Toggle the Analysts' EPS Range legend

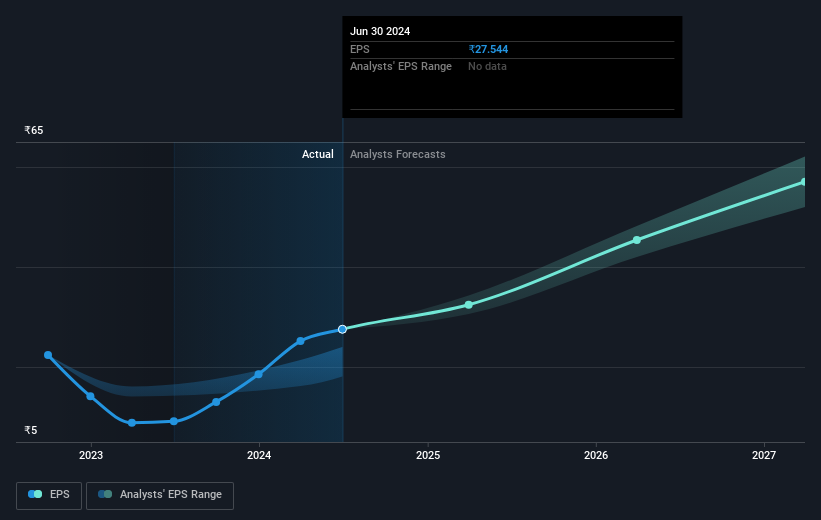tap(160, 495)
